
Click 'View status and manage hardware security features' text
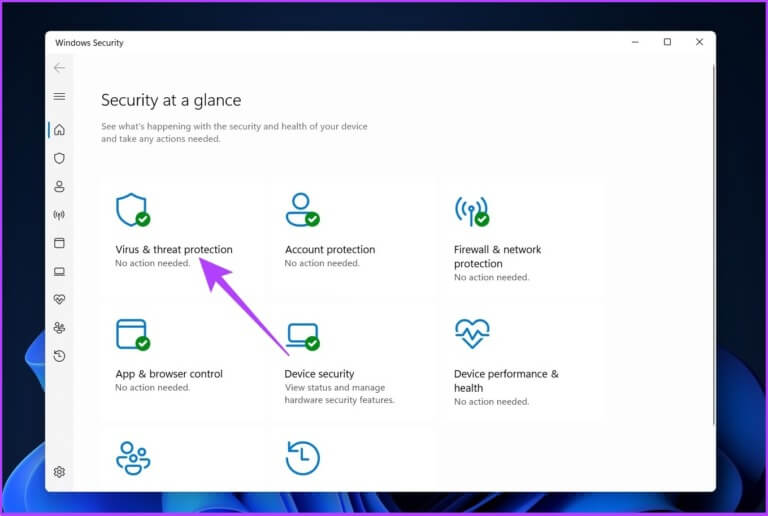click(339, 394)
